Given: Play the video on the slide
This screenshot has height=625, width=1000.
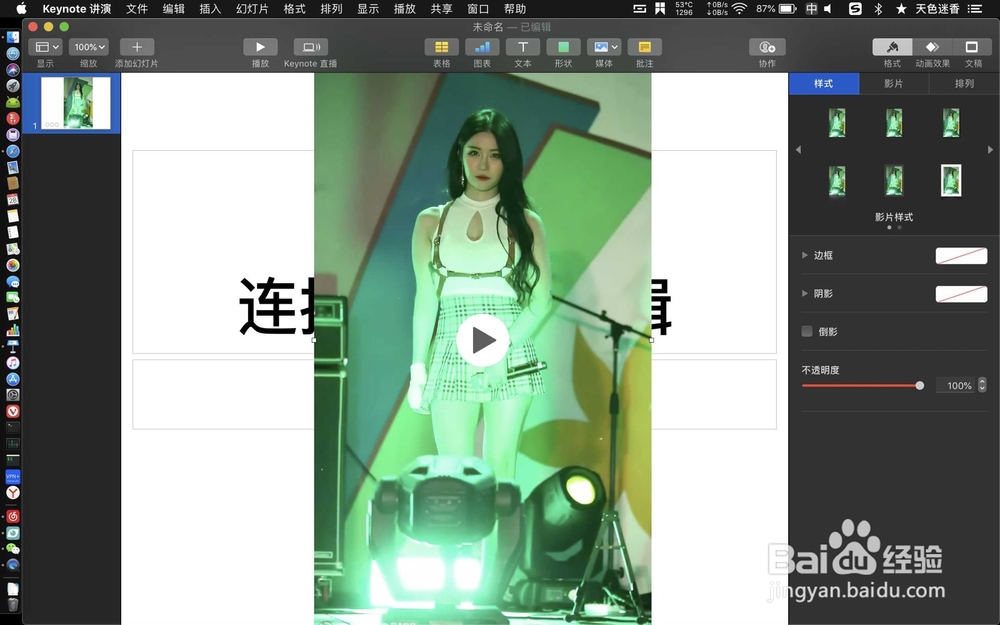Looking at the screenshot, I should tap(483, 341).
